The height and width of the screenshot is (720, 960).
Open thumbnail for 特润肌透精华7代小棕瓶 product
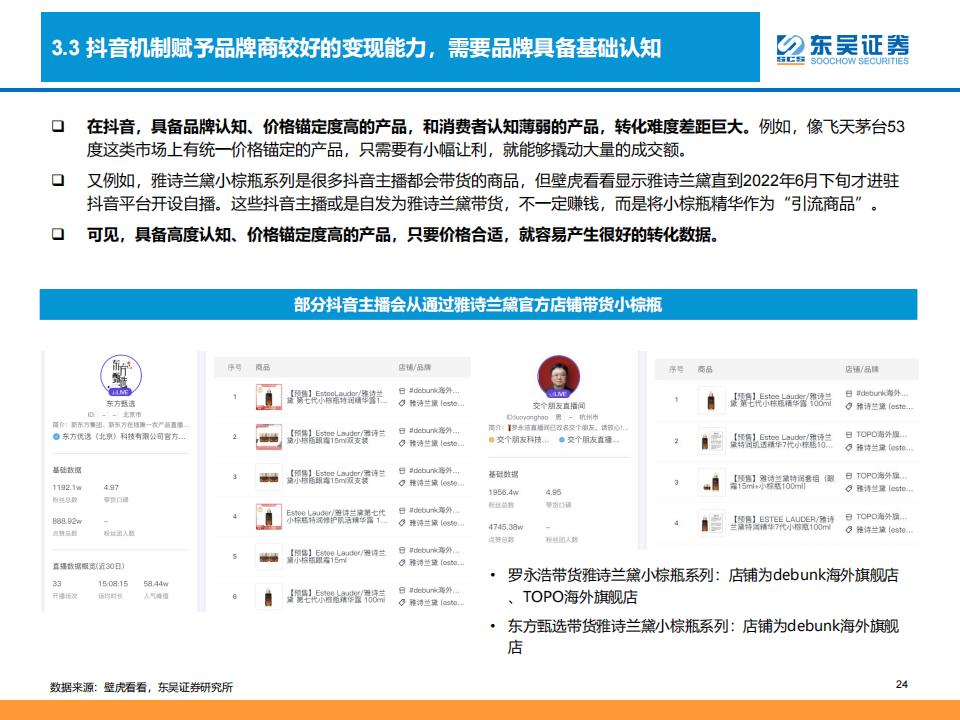click(711, 441)
